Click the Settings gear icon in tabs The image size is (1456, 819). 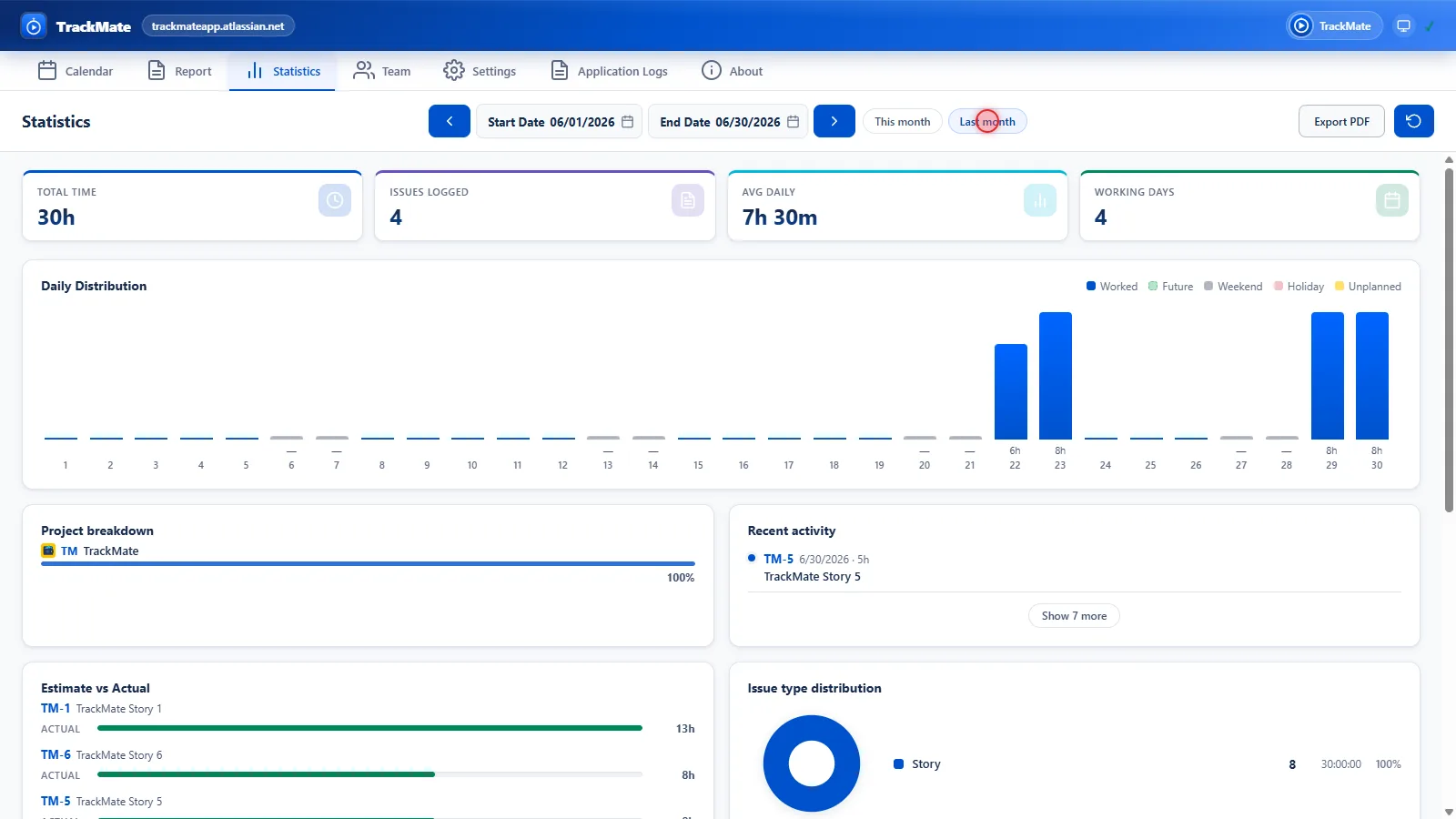click(454, 70)
